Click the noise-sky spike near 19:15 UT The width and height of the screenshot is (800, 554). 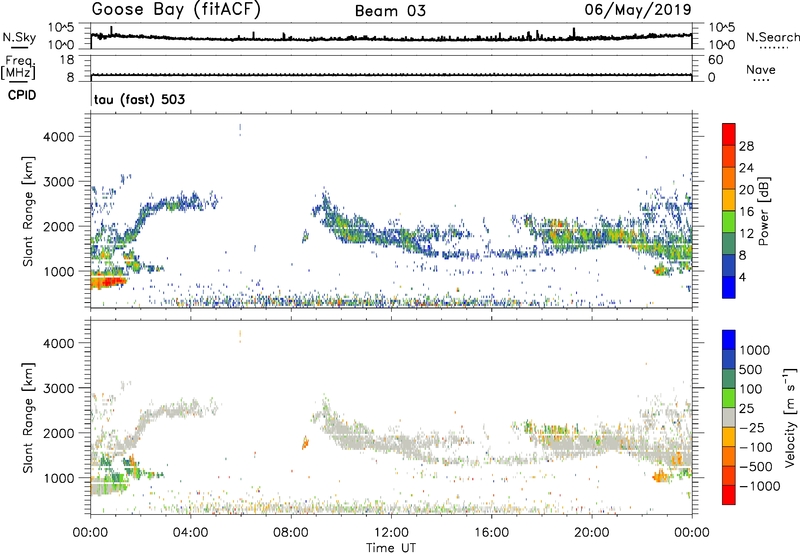click(574, 33)
